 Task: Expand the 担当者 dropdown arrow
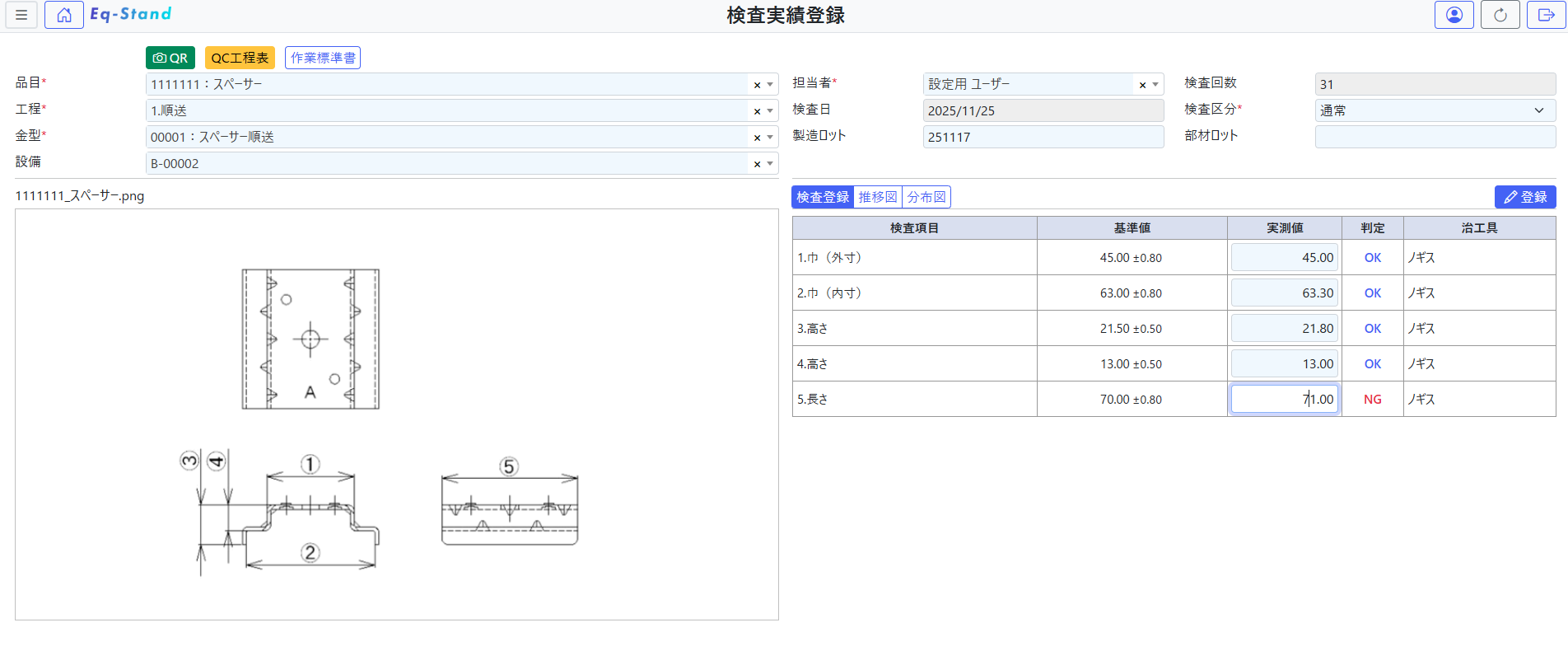1155,85
